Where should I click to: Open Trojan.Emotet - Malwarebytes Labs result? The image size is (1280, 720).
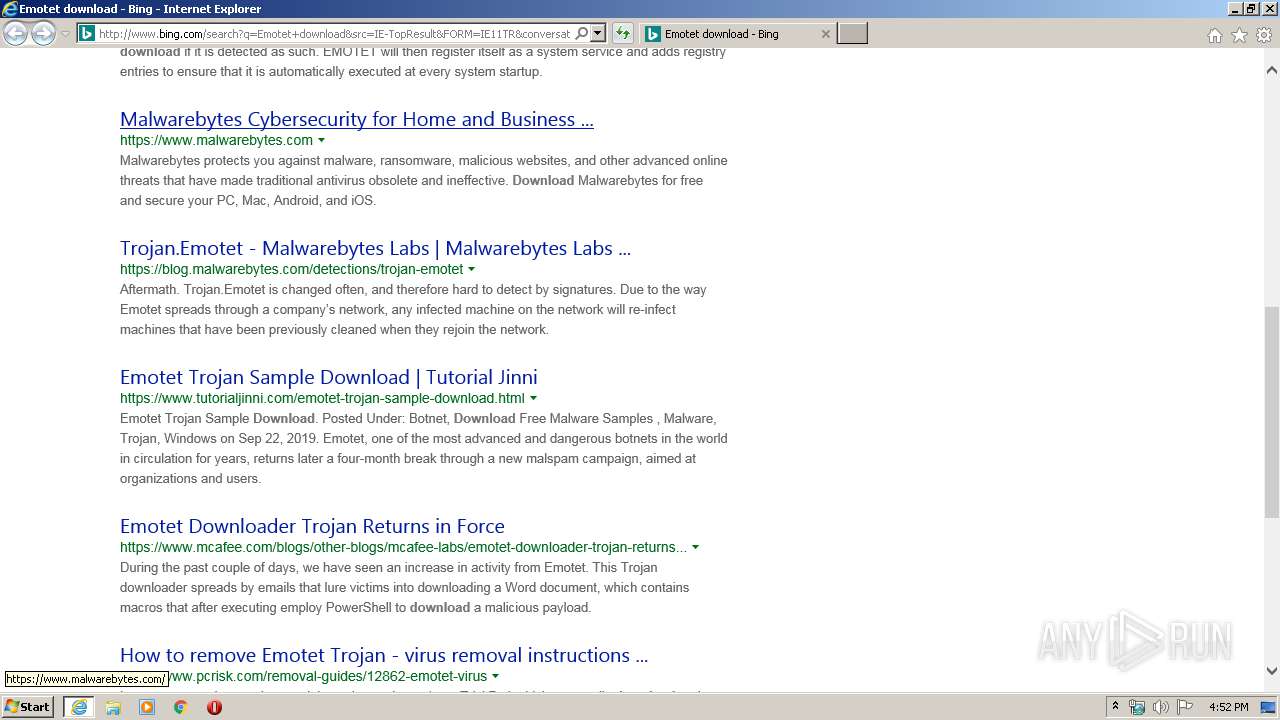(375, 248)
